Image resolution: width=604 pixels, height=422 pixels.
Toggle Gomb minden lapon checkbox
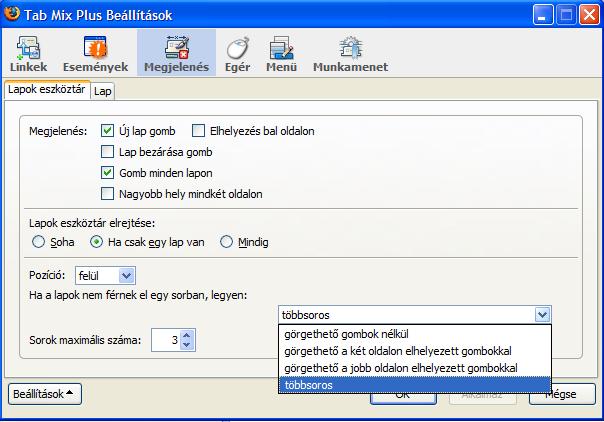pos(107,172)
